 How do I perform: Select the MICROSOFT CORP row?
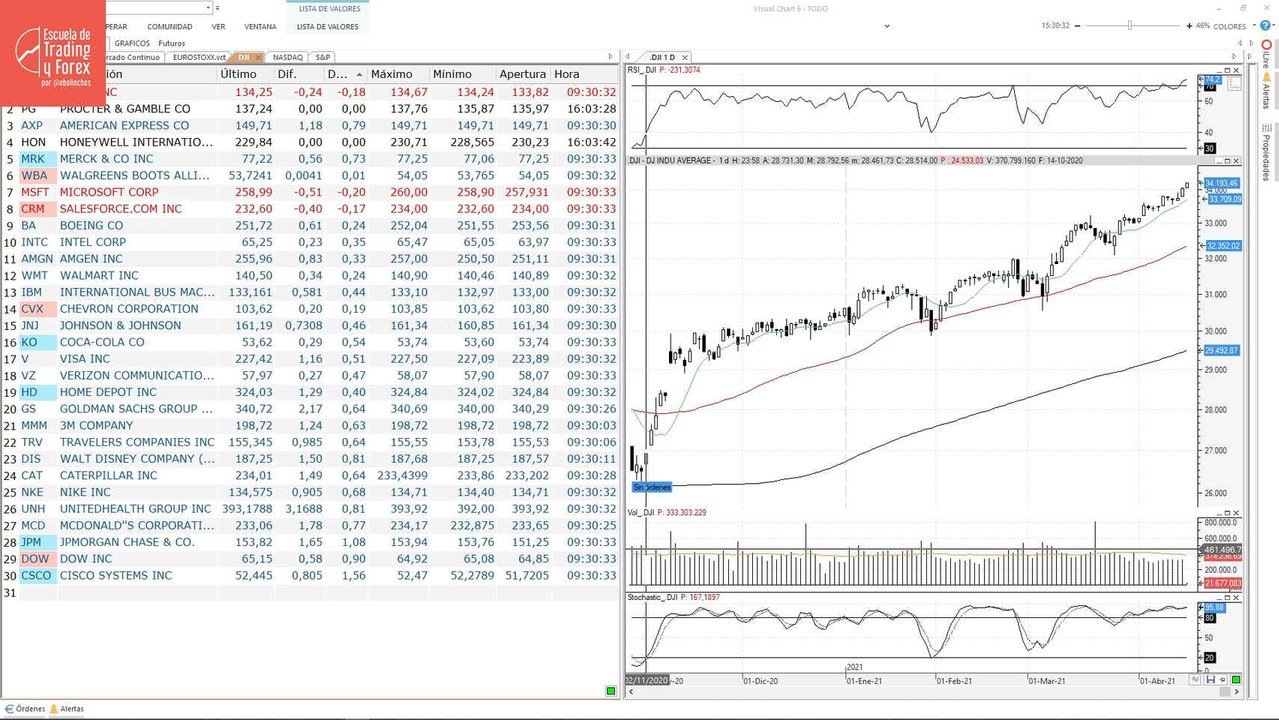click(309, 192)
